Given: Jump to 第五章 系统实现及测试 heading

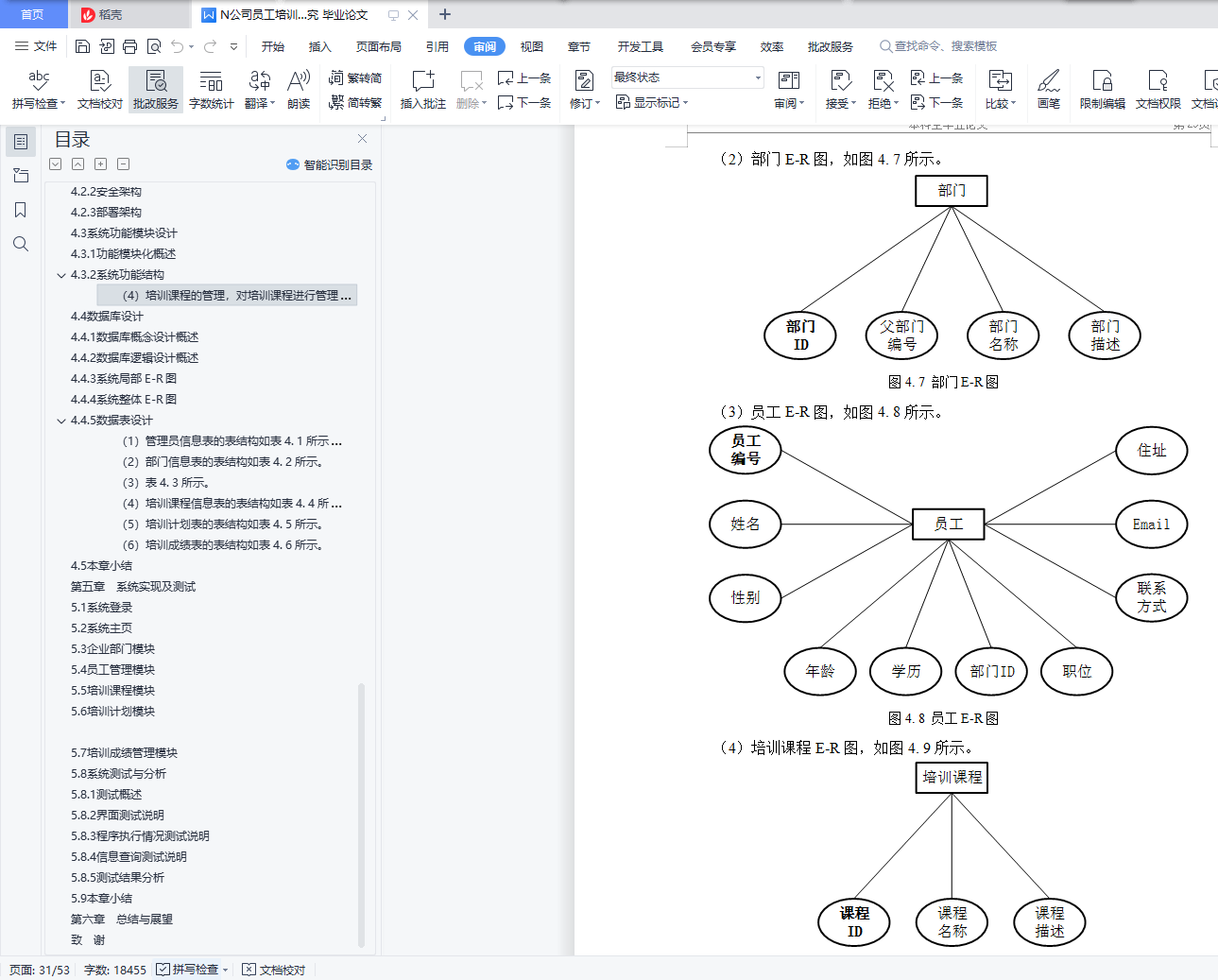Looking at the screenshot, I should 133,587.
